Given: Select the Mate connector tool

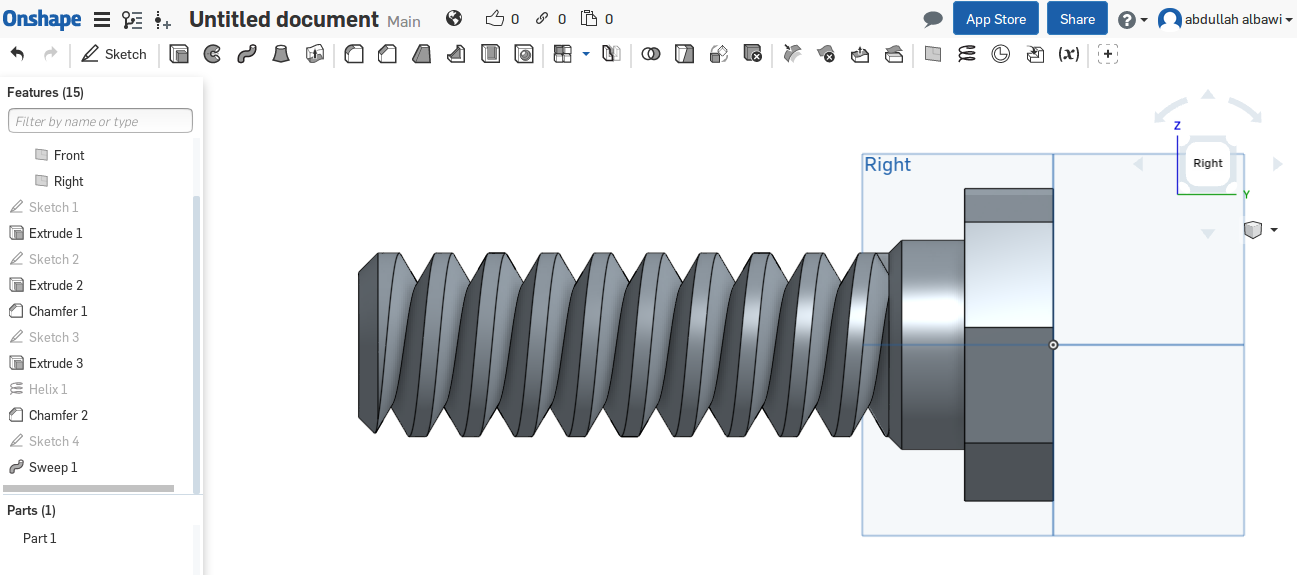Looking at the screenshot, I should [x=1001, y=54].
